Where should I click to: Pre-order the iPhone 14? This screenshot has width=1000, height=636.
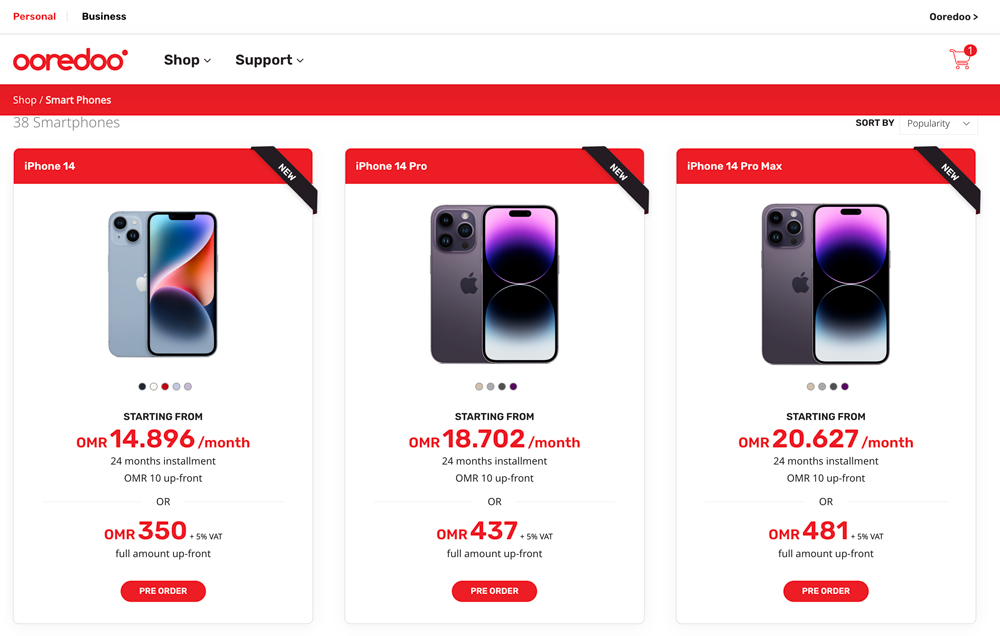click(x=163, y=591)
